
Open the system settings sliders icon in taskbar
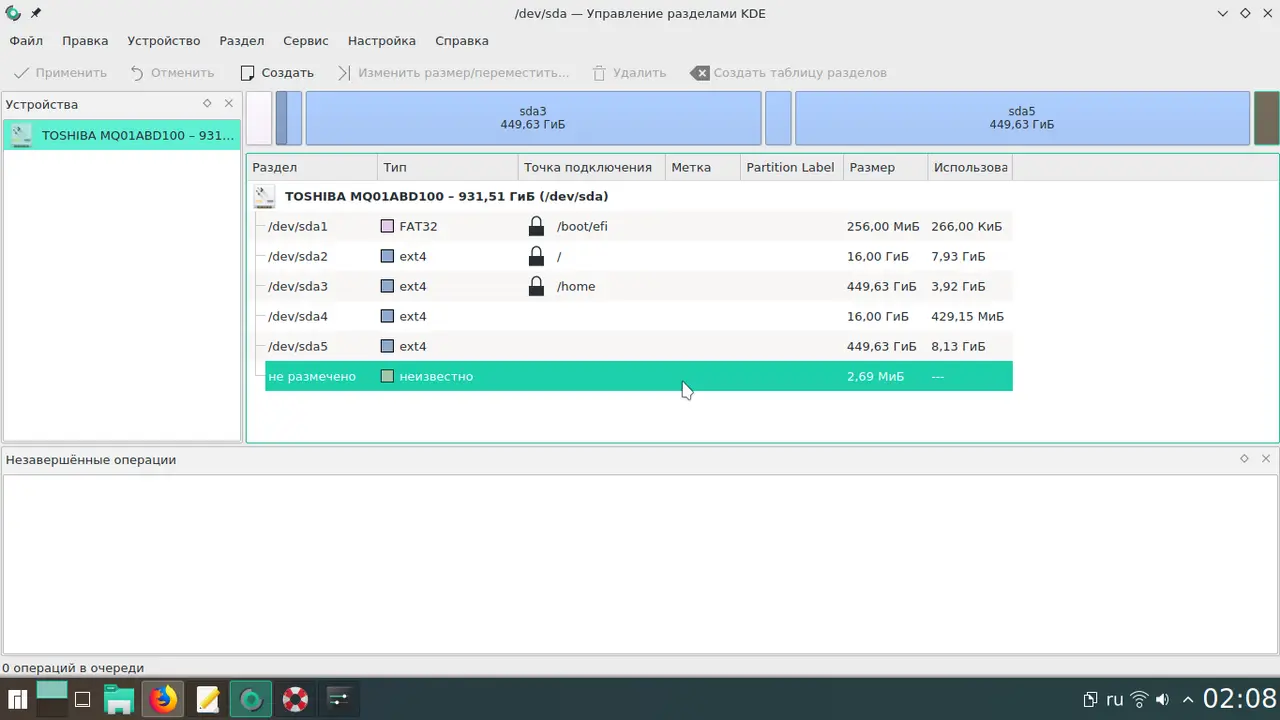(x=339, y=699)
